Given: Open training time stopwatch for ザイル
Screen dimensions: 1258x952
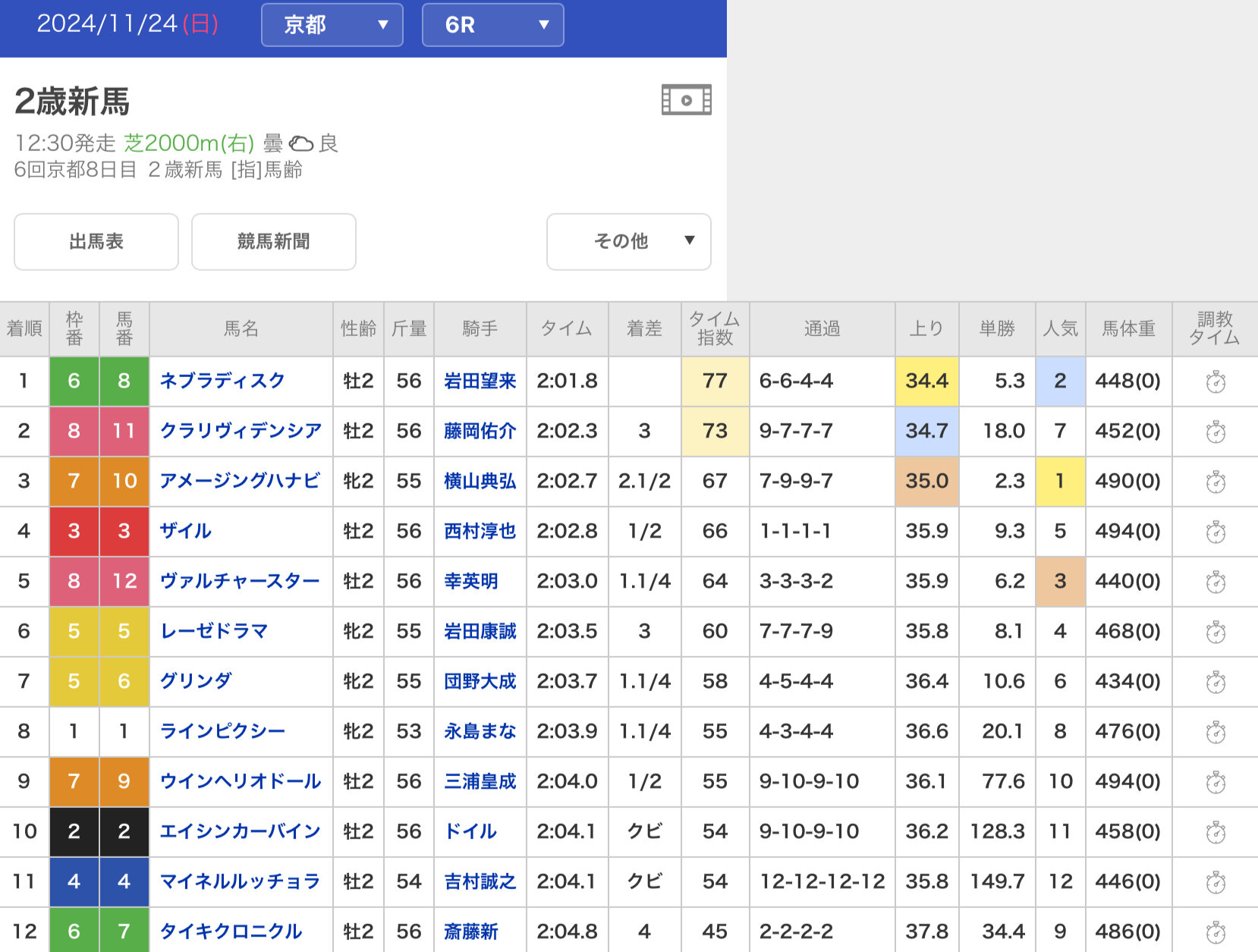Looking at the screenshot, I should 1216,532.
